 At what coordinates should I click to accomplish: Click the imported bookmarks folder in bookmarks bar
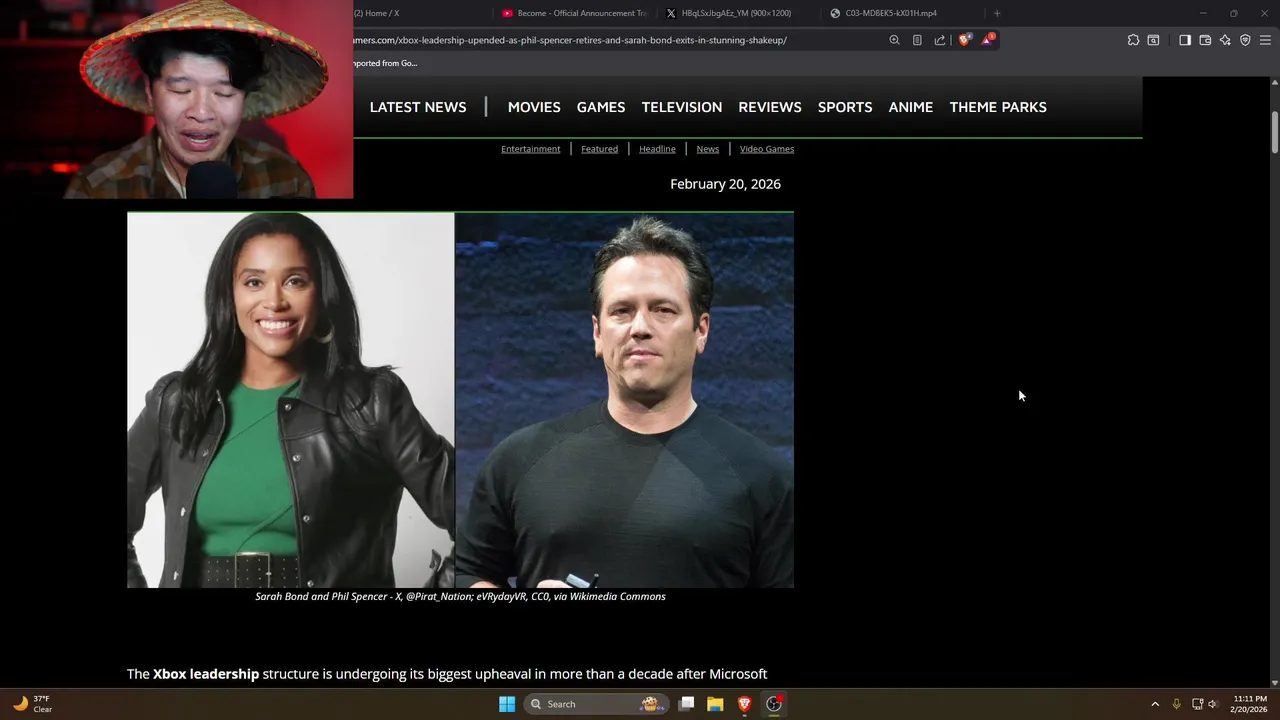(385, 63)
